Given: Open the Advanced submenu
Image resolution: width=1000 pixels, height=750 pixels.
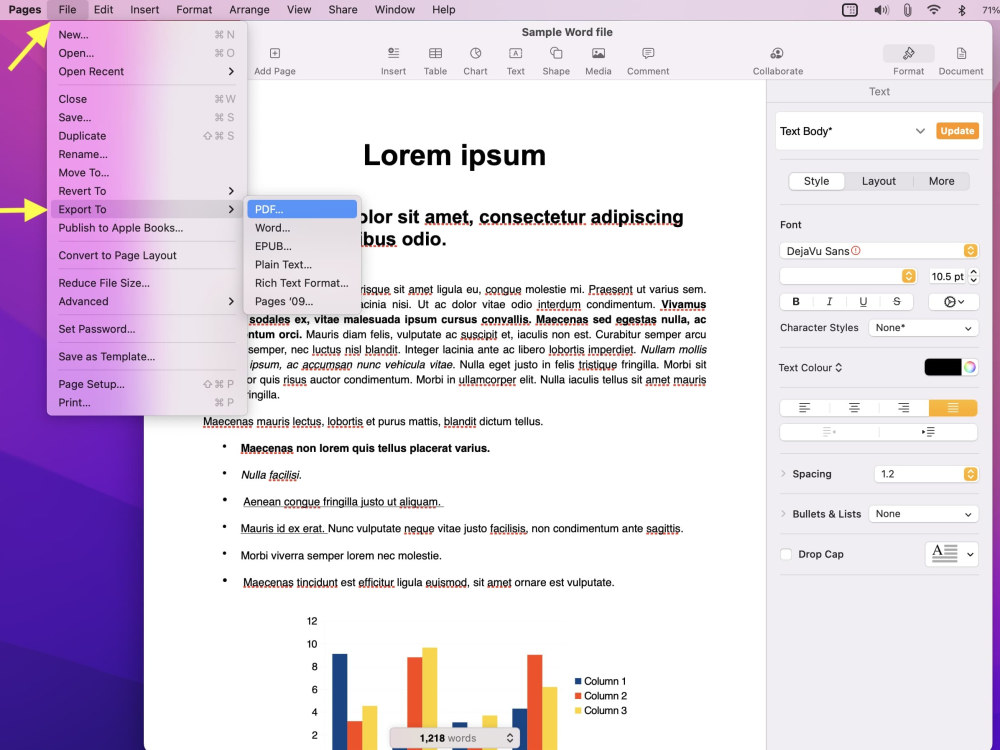Looking at the screenshot, I should point(147,302).
